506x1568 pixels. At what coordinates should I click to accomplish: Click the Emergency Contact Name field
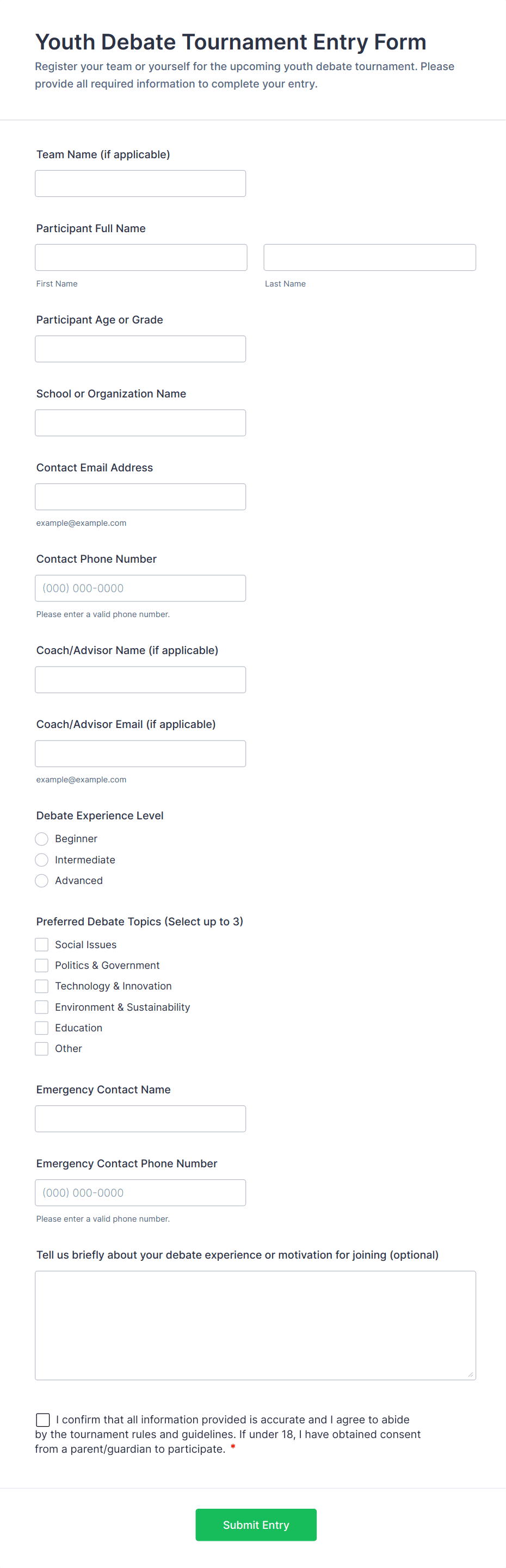(140, 1119)
